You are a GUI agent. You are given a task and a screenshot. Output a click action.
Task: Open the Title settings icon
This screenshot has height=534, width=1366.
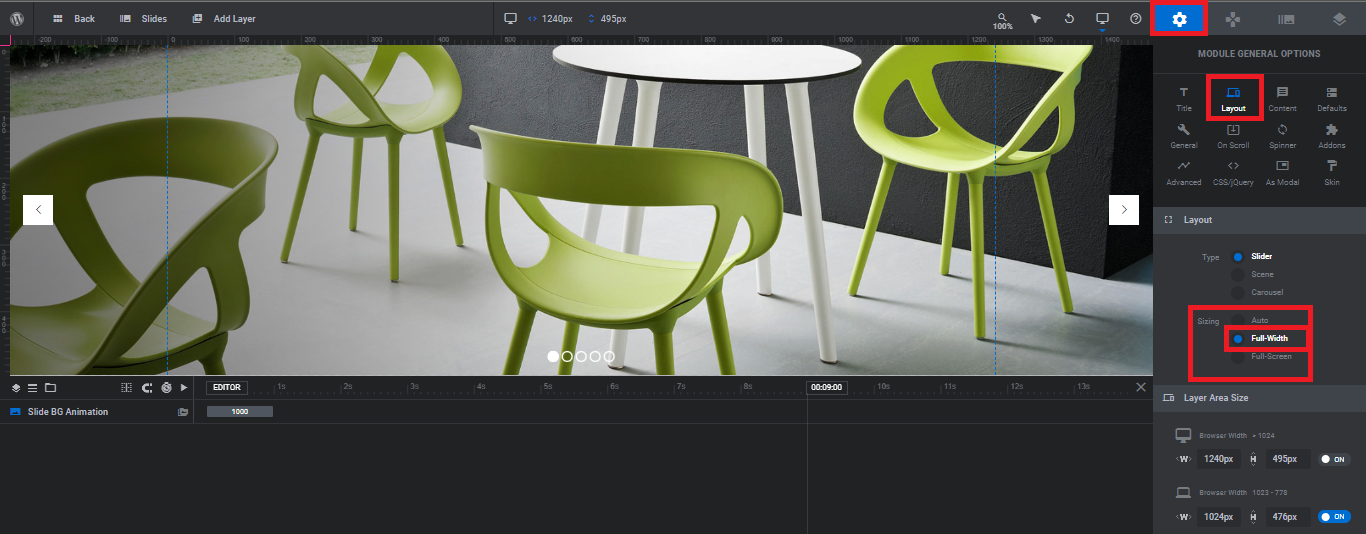[x=1184, y=98]
